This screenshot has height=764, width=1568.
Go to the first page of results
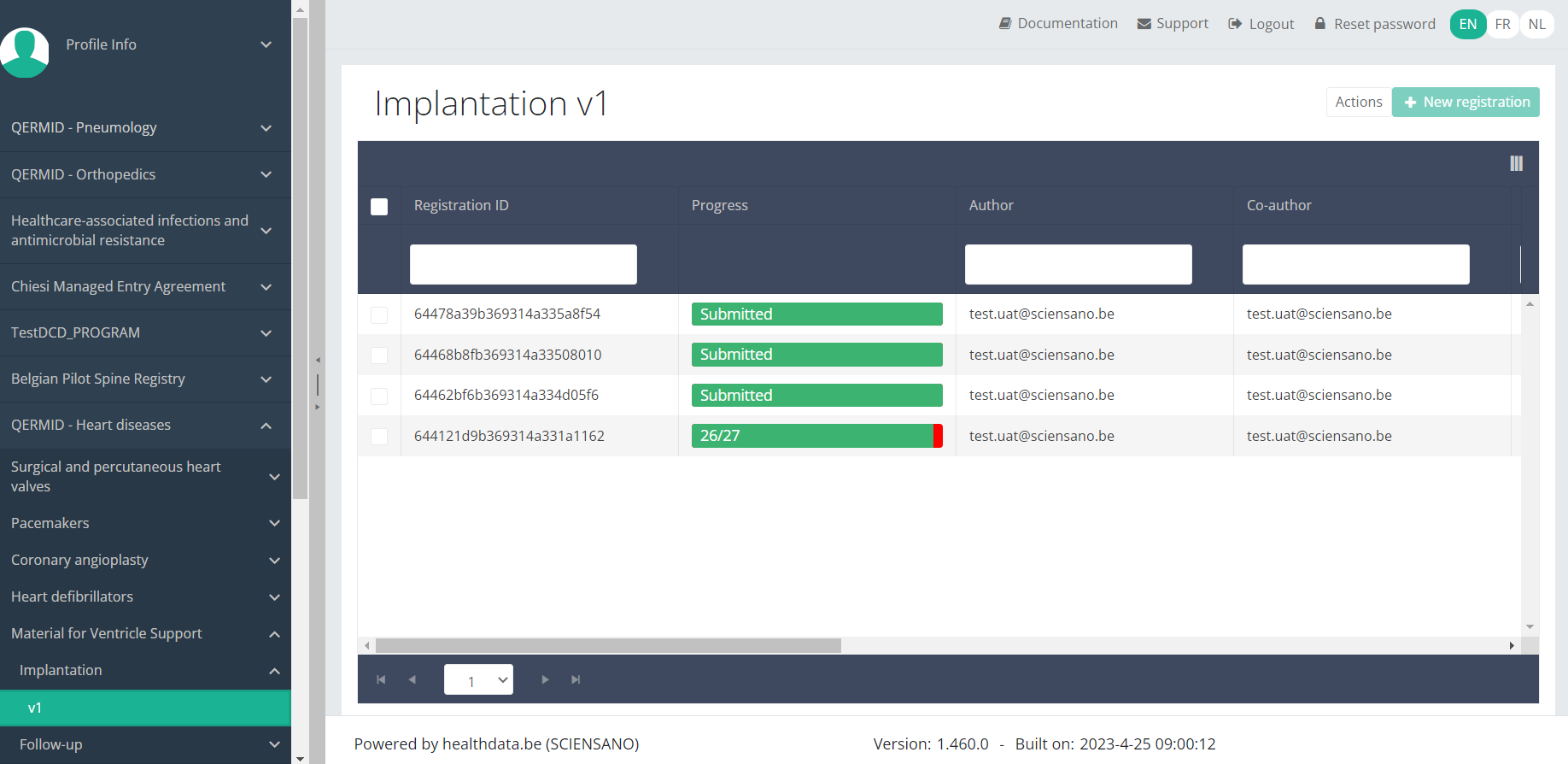coord(381,679)
